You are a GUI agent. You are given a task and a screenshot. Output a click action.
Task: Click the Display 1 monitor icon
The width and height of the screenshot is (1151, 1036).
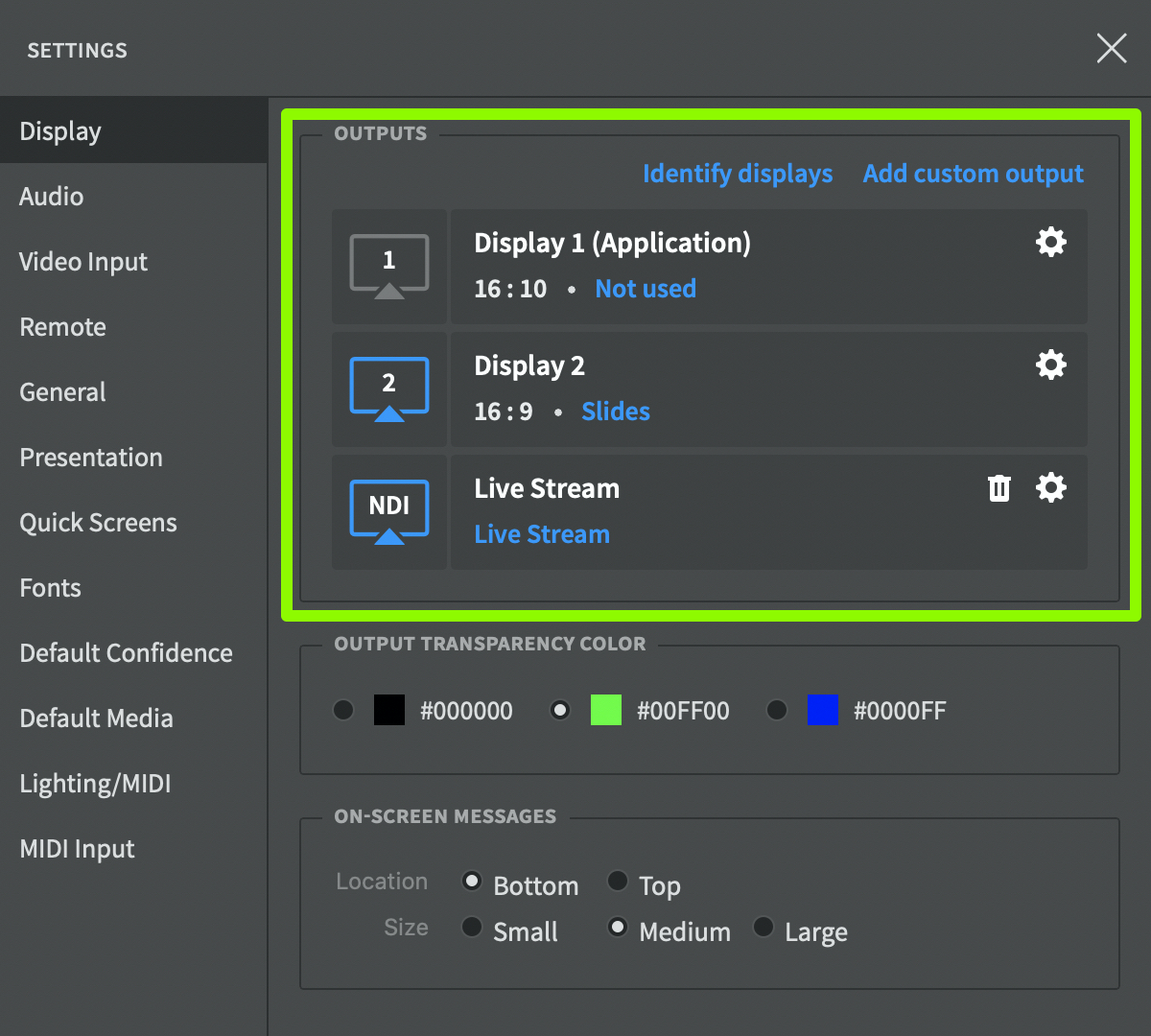click(388, 266)
